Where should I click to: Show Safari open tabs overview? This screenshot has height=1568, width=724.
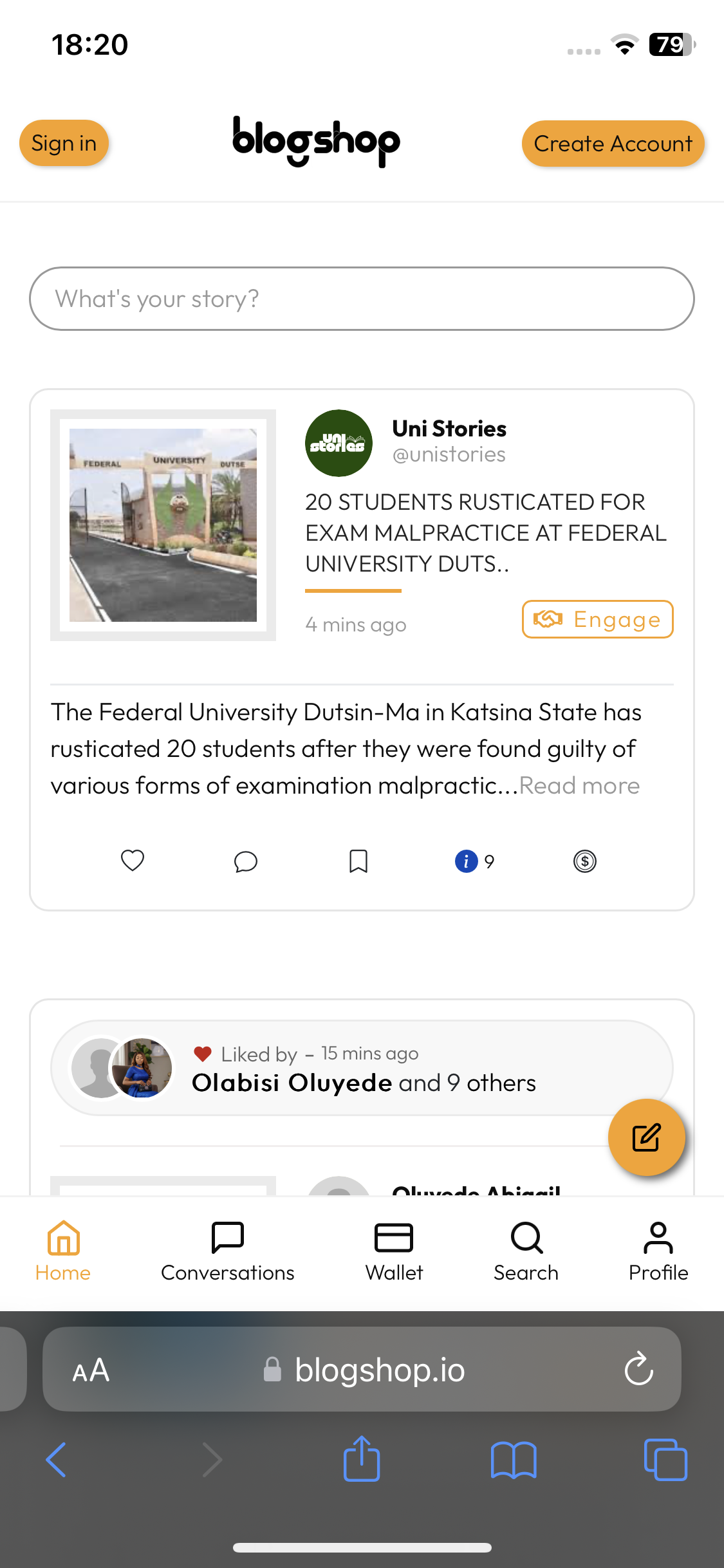coord(665,1459)
